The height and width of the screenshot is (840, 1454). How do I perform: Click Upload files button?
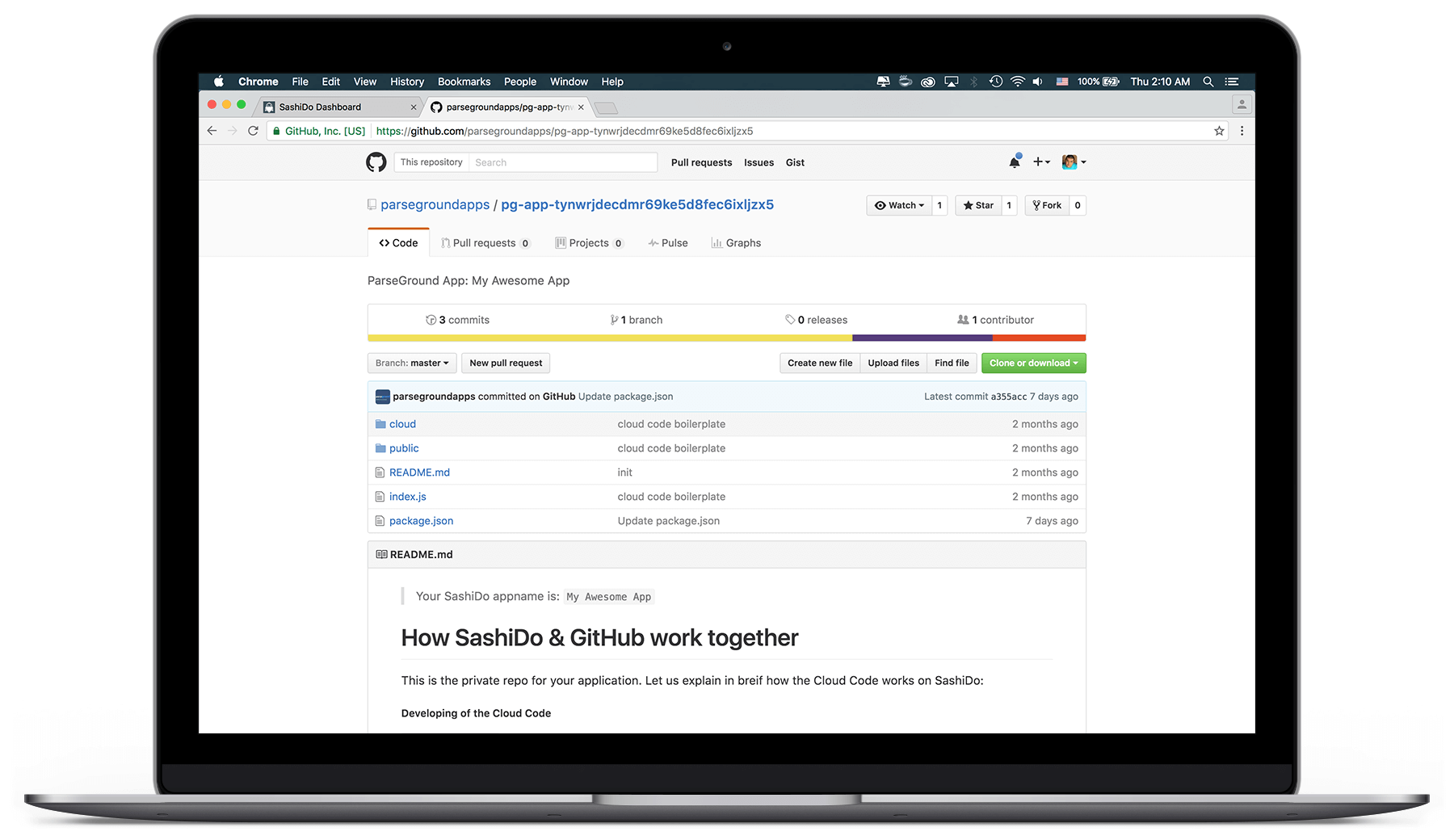pyautogui.click(x=893, y=363)
